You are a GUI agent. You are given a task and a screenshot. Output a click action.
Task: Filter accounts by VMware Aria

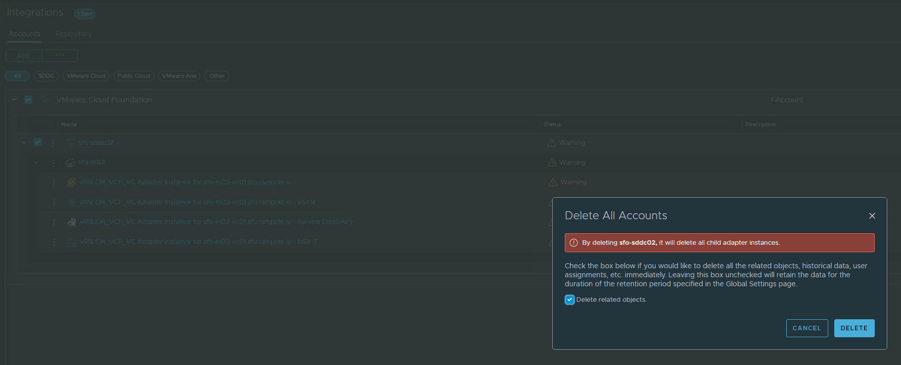click(x=179, y=76)
